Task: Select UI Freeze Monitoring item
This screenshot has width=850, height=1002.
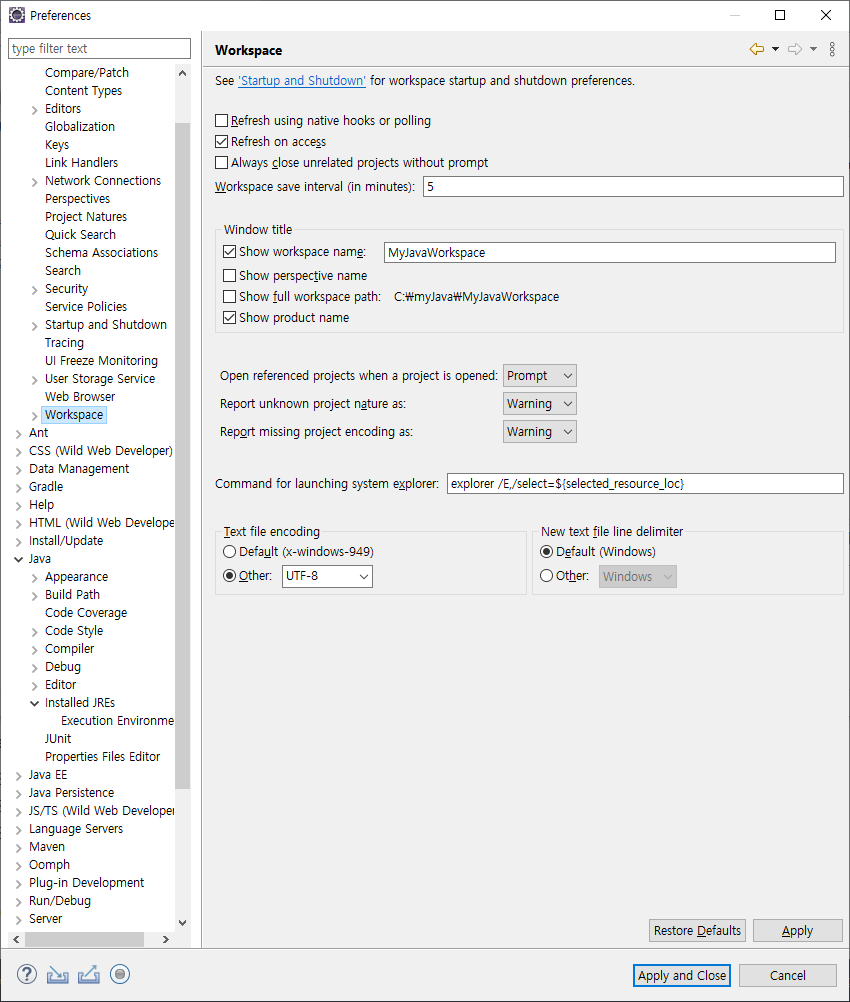Action: [x=101, y=361]
